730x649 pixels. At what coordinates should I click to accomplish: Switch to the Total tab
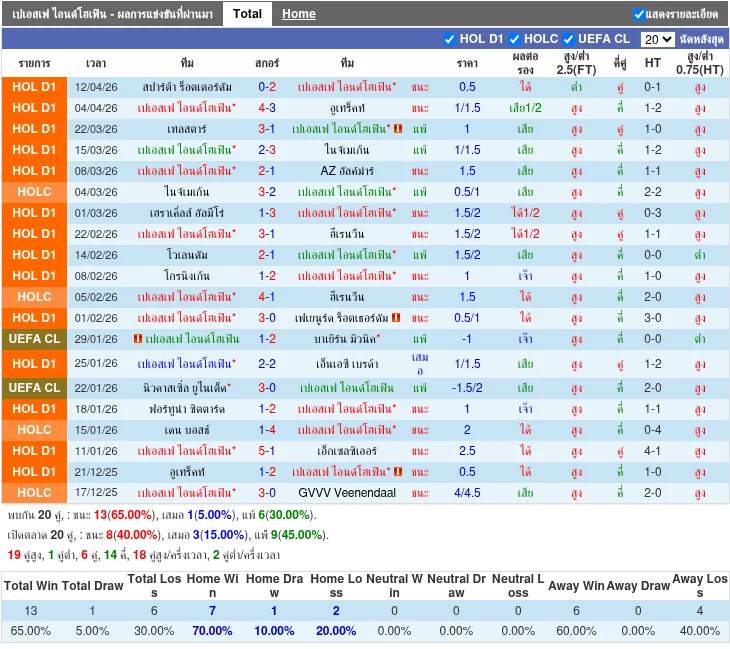(247, 14)
